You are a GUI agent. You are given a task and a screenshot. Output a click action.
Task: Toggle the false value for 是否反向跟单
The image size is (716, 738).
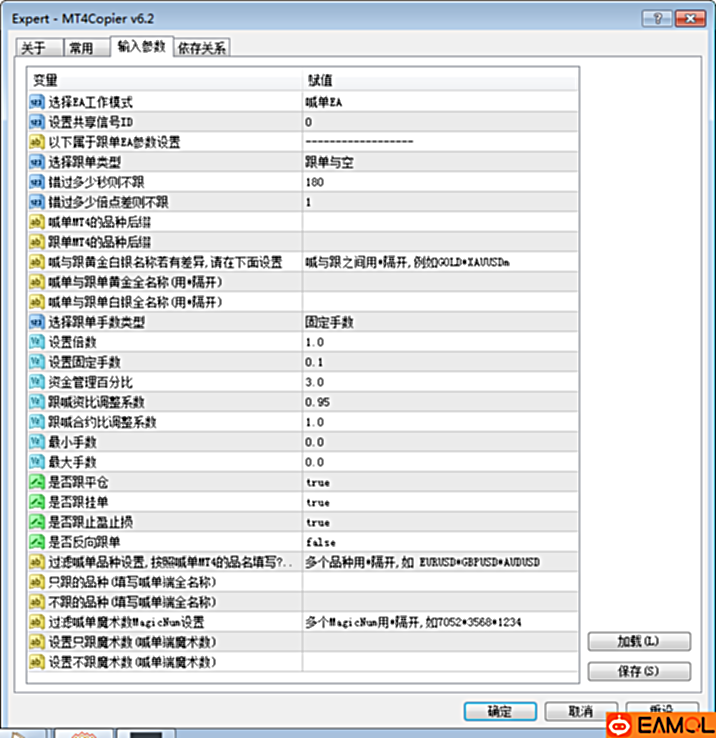(320, 542)
